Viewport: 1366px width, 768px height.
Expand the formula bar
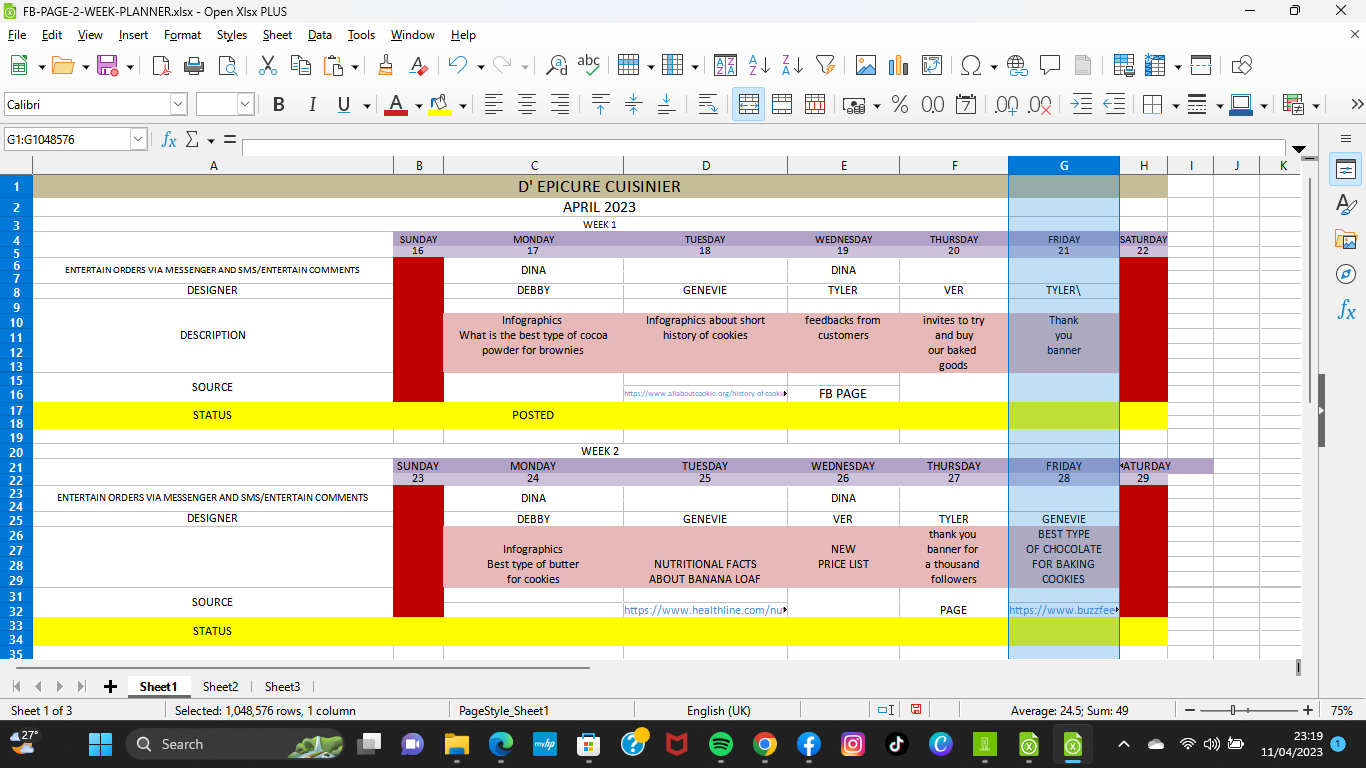(x=1300, y=148)
